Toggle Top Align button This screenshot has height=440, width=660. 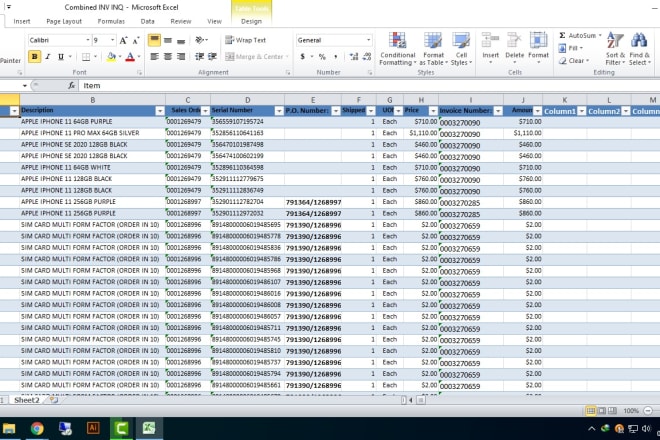[x=154, y=40]
